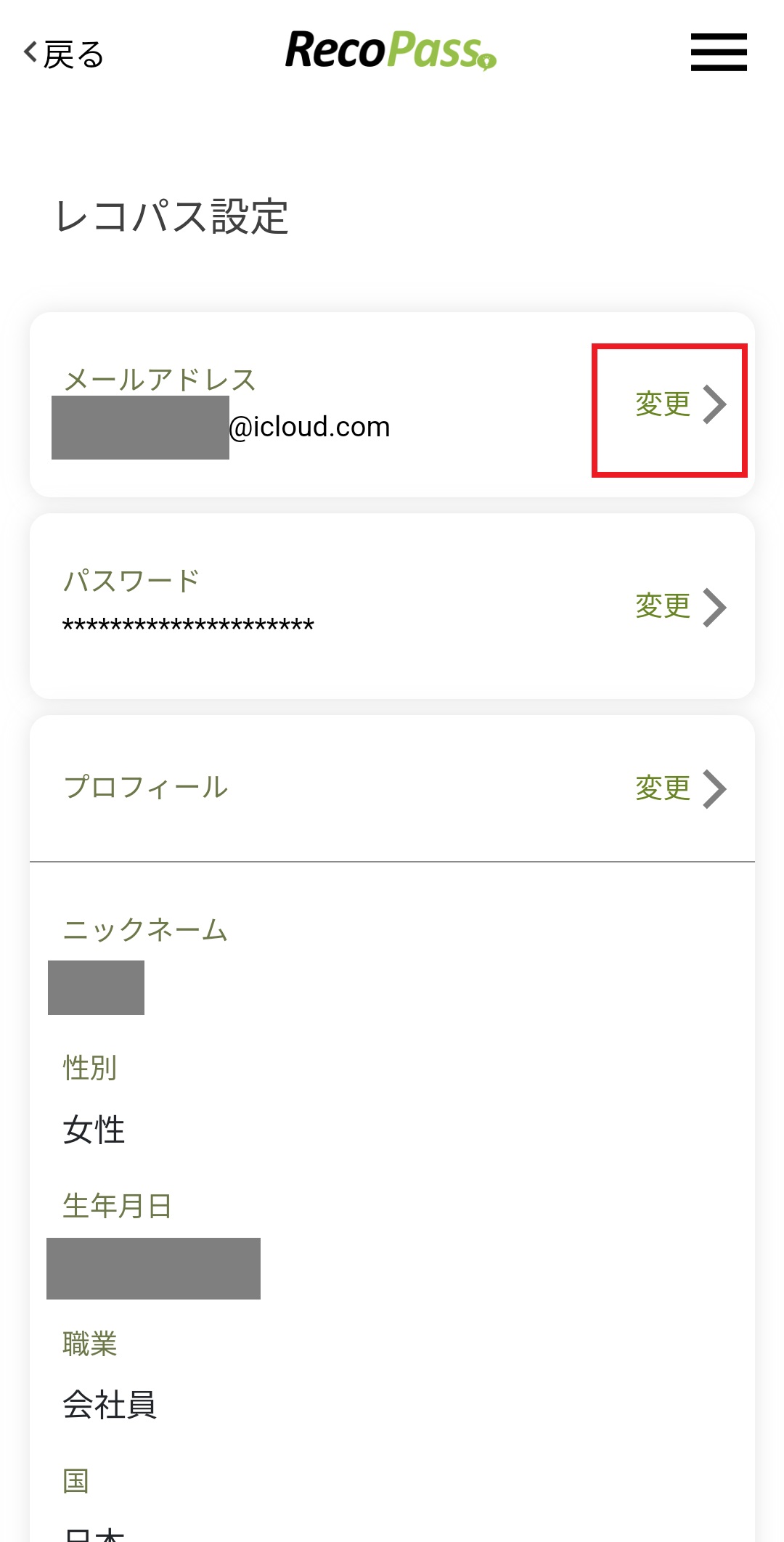This screenshot has height=1542, width=784.
Task: Open the hamburger menu
Action: pyautogui.click(x=718, y=52)
